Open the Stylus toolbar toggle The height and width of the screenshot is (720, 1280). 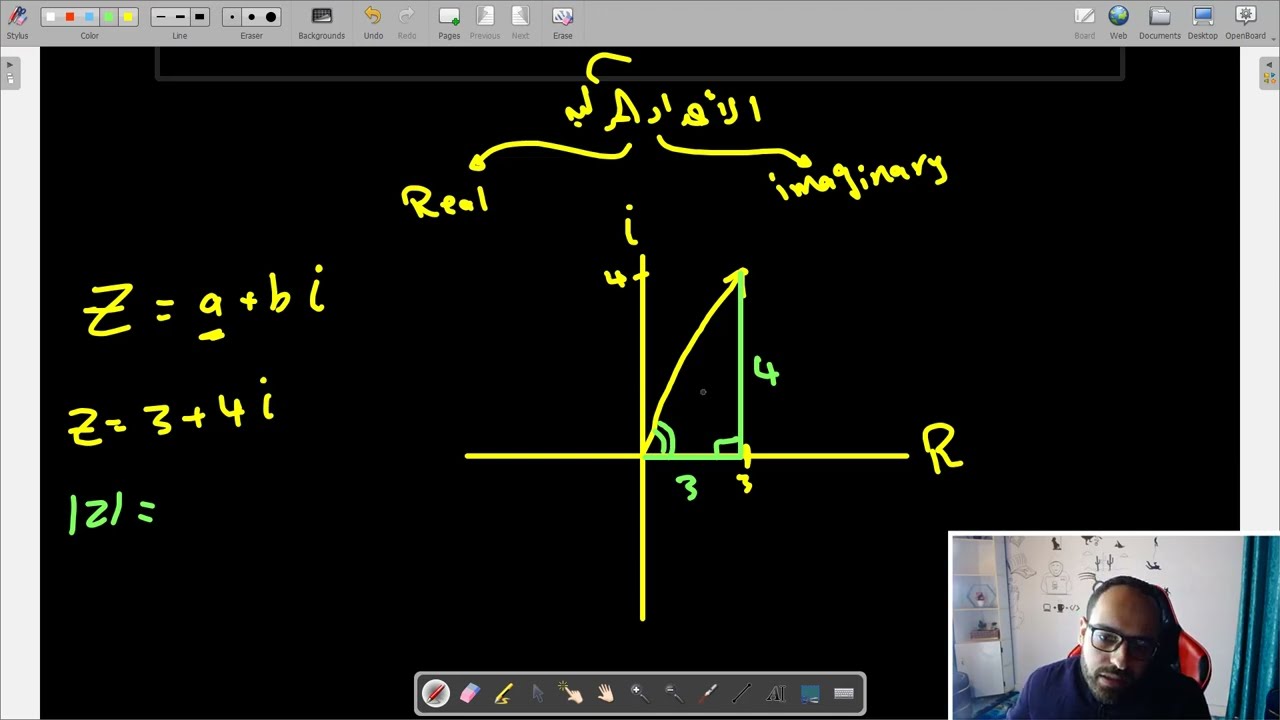tap(17, 22)
